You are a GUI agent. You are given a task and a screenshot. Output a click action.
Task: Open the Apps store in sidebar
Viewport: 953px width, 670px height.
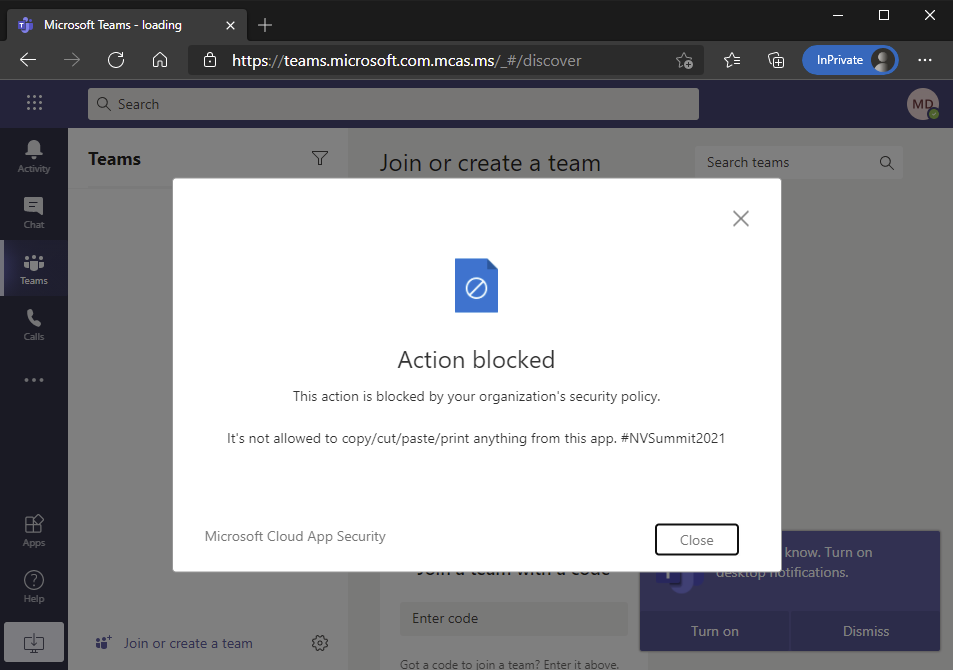pyautogui.click(x=34, y=531)
